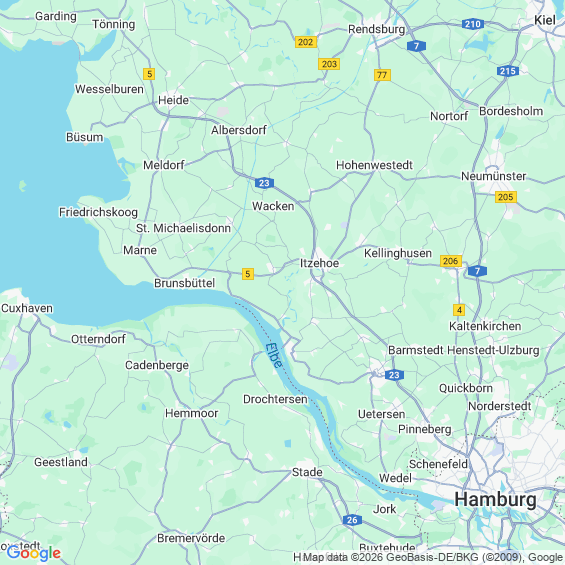Click the A 215 highway shield
This screenshot has width=565, height=565.
click(x=508, y=71)
